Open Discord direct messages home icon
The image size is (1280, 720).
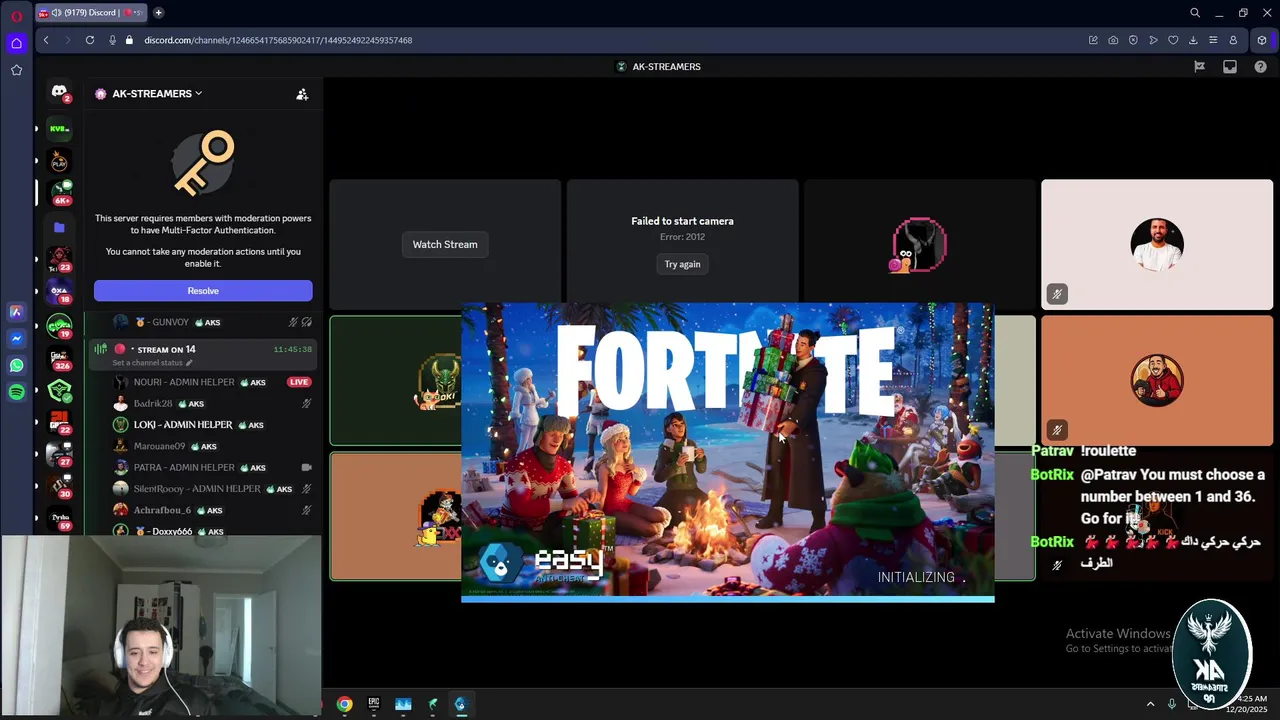59,91
